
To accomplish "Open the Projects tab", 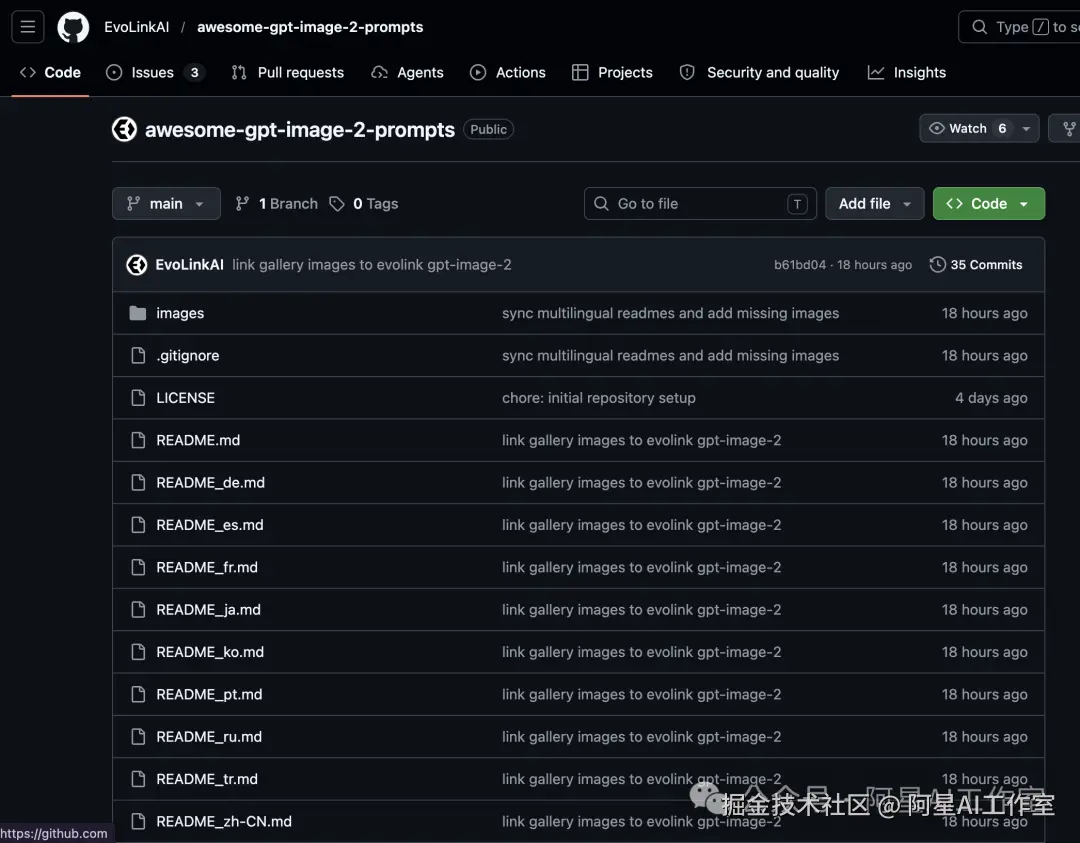I will (x=612, y=72).
